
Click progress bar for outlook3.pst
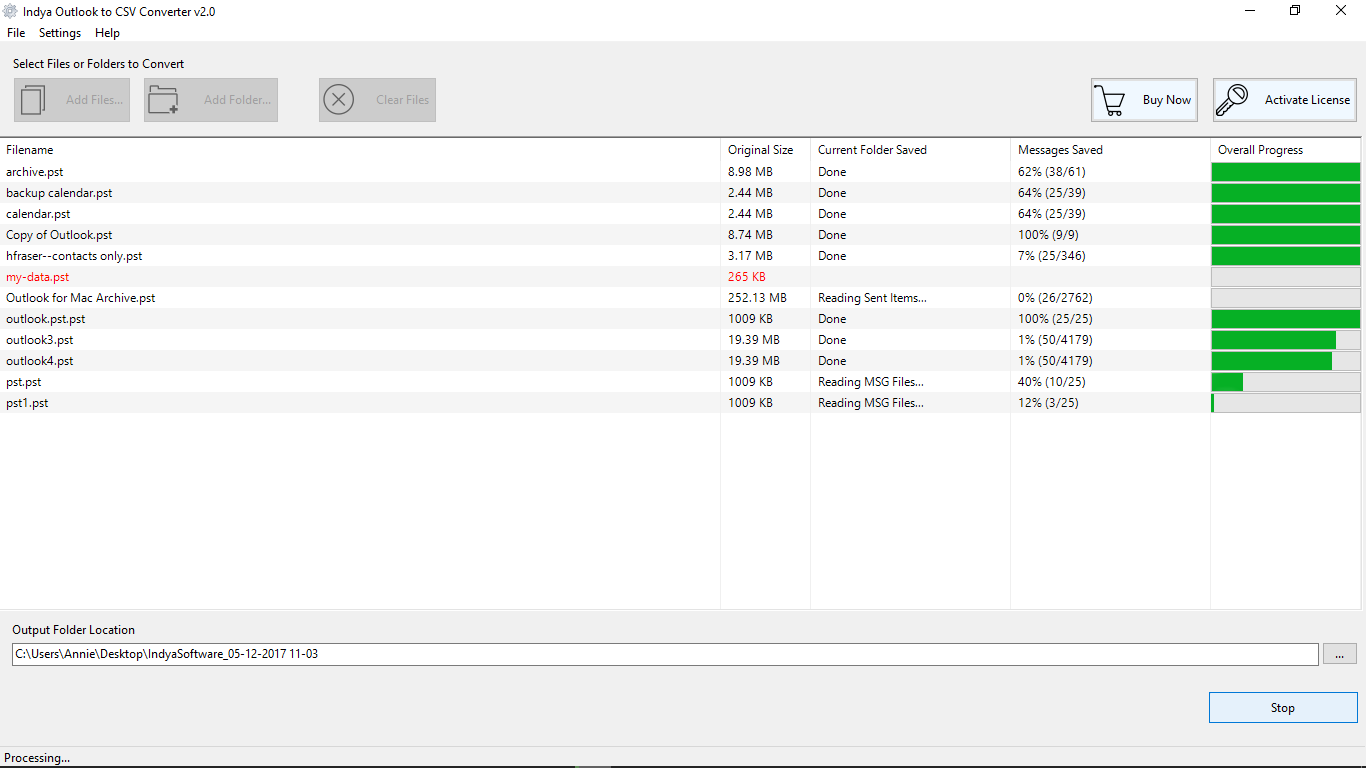(1286, 340)
